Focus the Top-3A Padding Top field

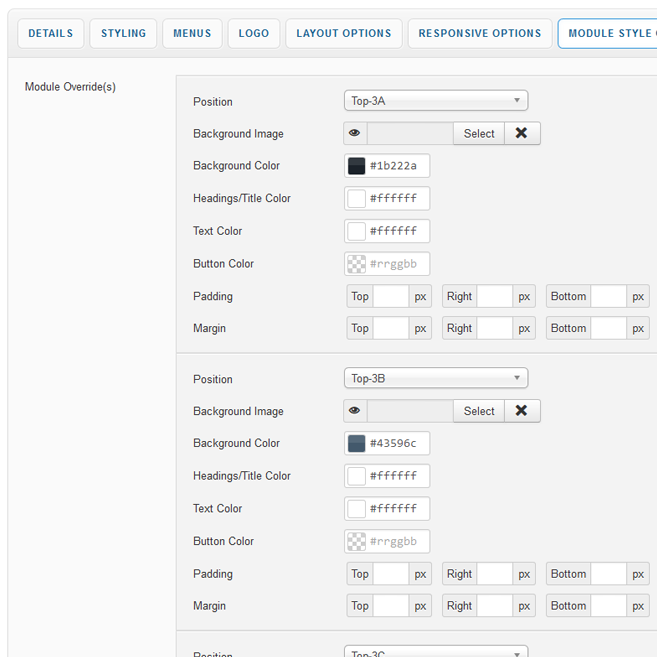point(391,296)
